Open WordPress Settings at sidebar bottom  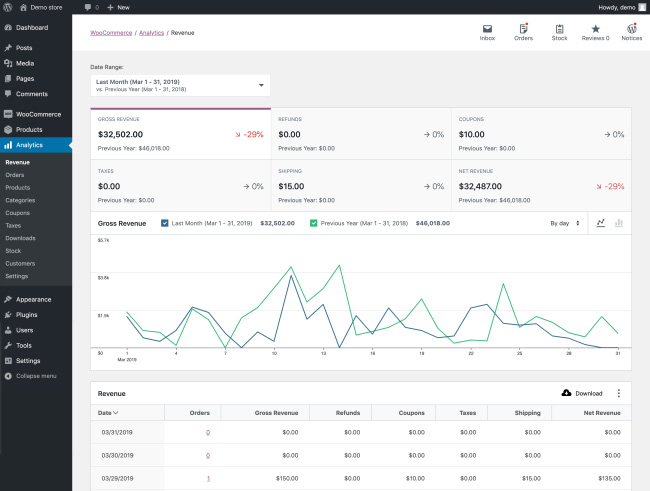(36, 361)
